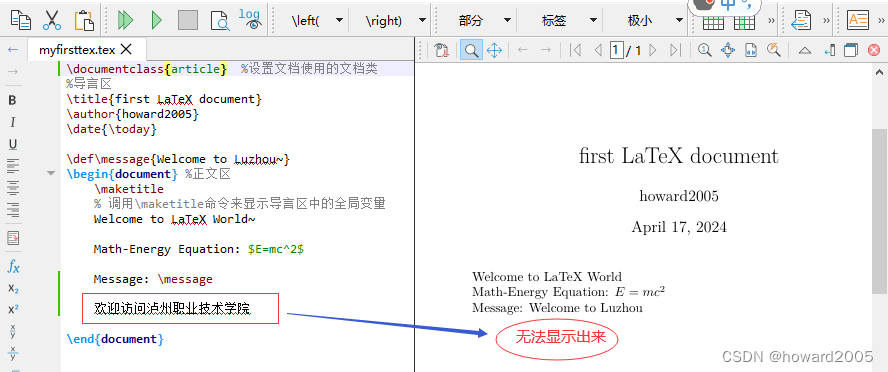Image resolution: width=888 pixels, height=372 pixels.
Task: Click the orange A text-frame icon
Action: pyautogui.click(x=857, y=20)
